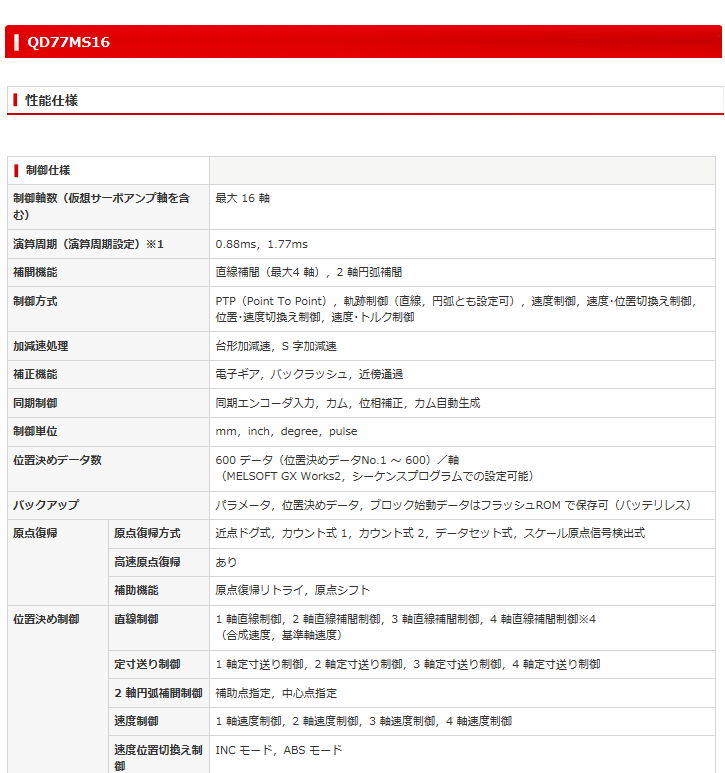The image size is (725, 773).
Task: Click the value 0.88ms, 1.77ms
Action: pos(261,244)
